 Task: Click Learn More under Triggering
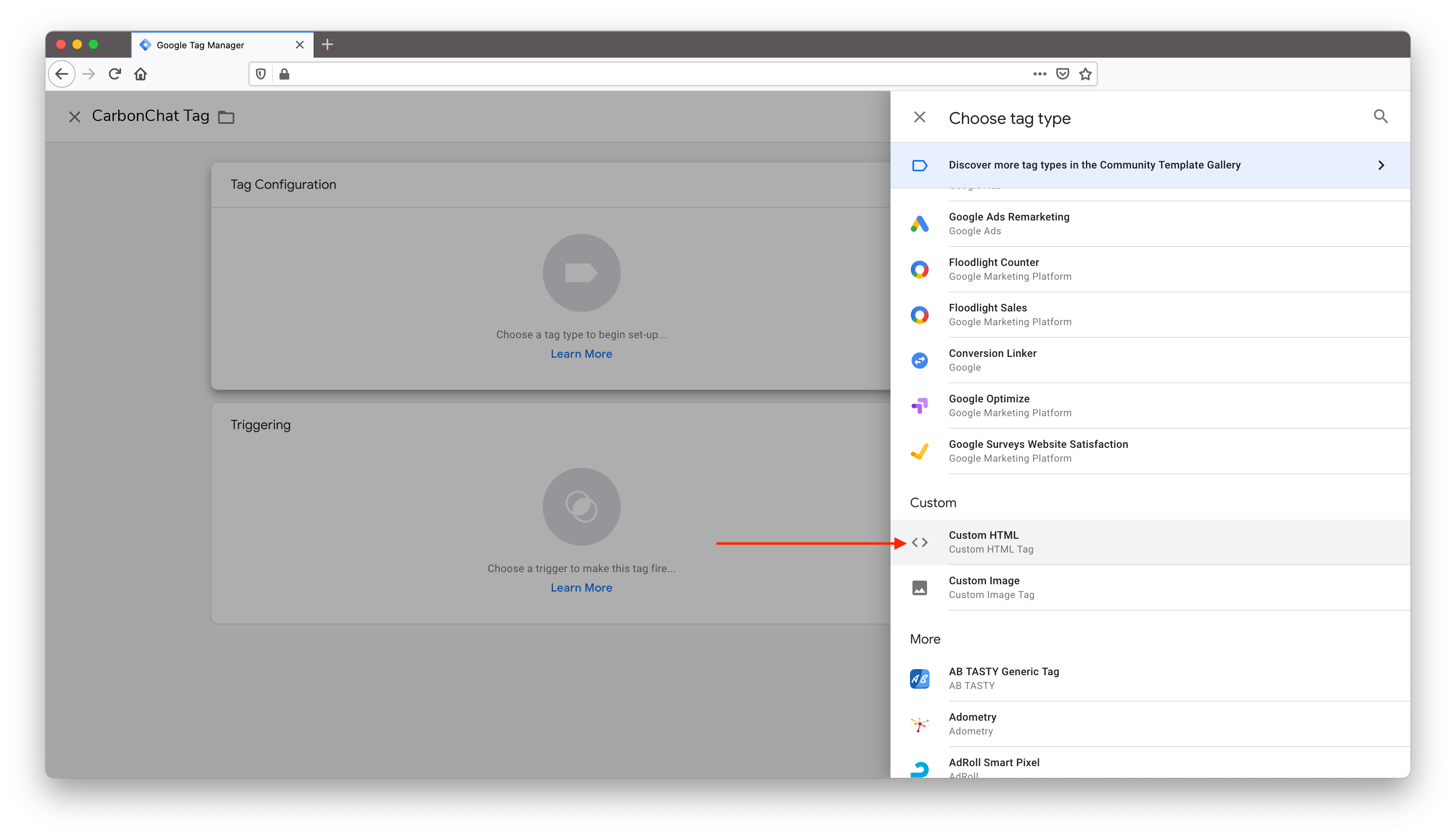point(581,587)
